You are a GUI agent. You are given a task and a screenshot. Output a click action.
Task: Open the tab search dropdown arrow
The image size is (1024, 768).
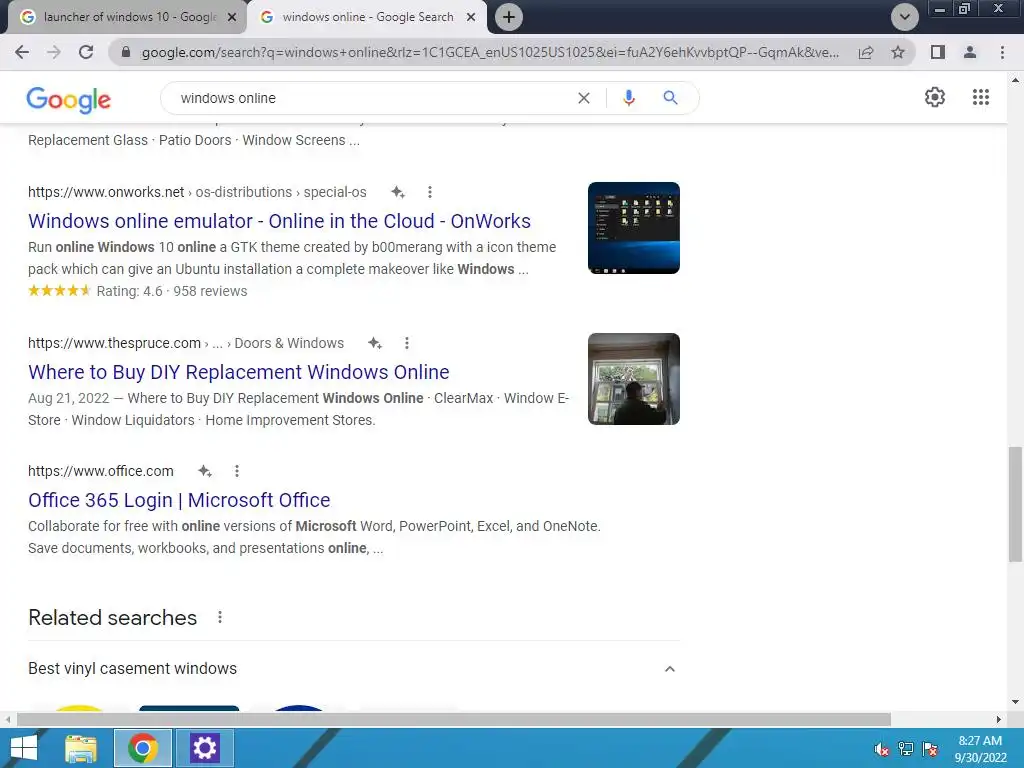pos(904,17)
